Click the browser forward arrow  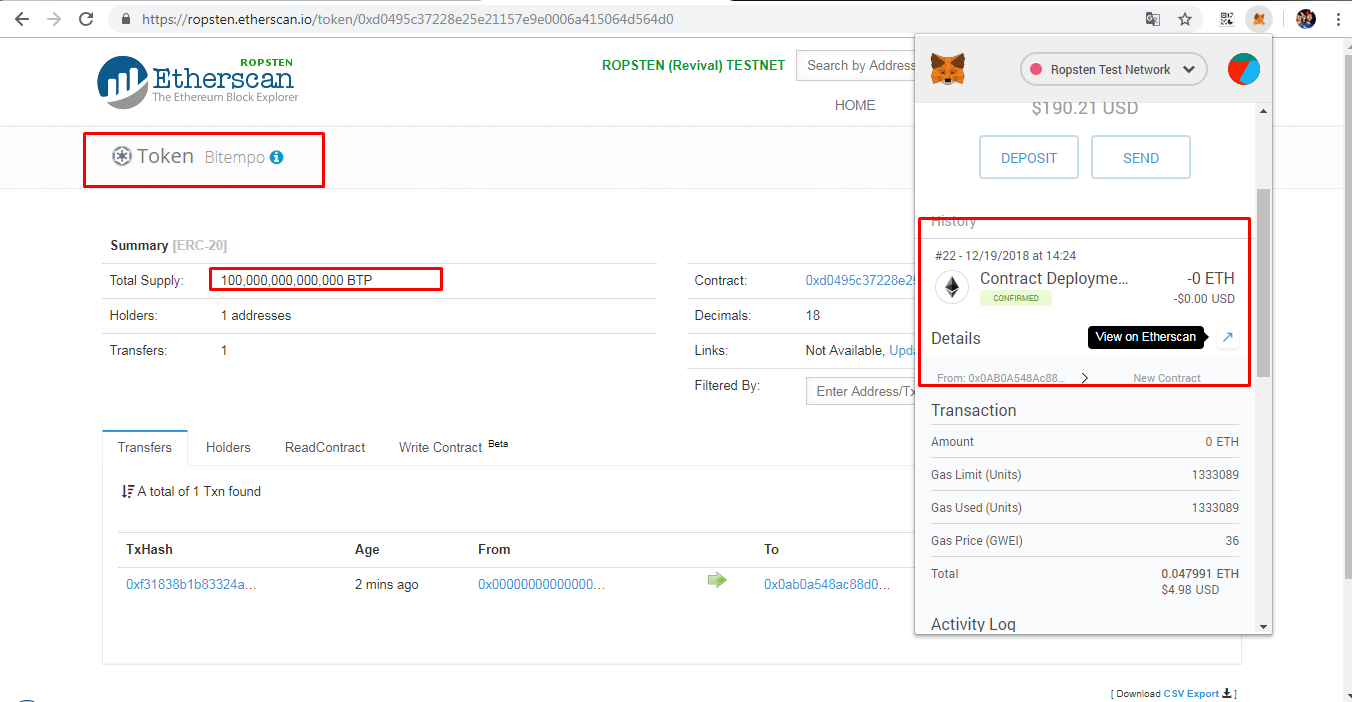[x=53, y=19]
